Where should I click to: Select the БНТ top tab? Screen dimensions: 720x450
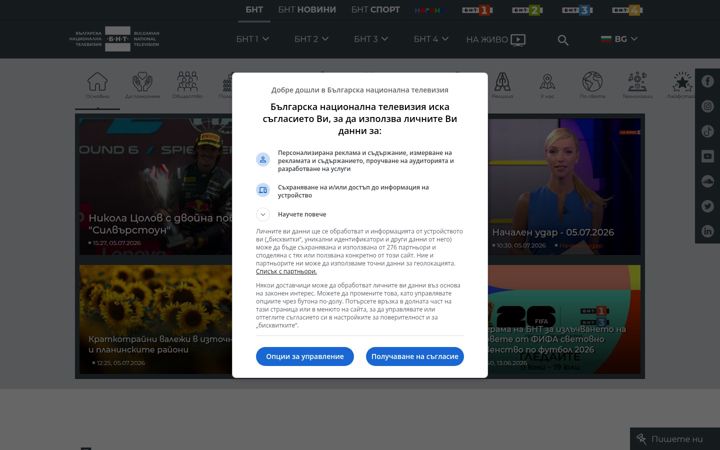254,10
